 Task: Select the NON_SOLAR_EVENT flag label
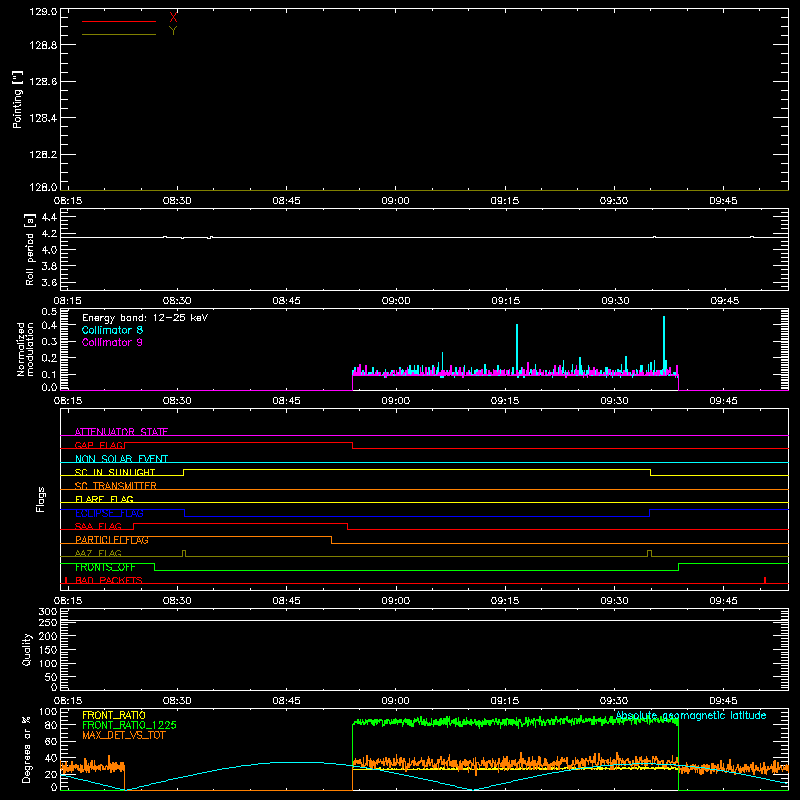tap(121, 459)
